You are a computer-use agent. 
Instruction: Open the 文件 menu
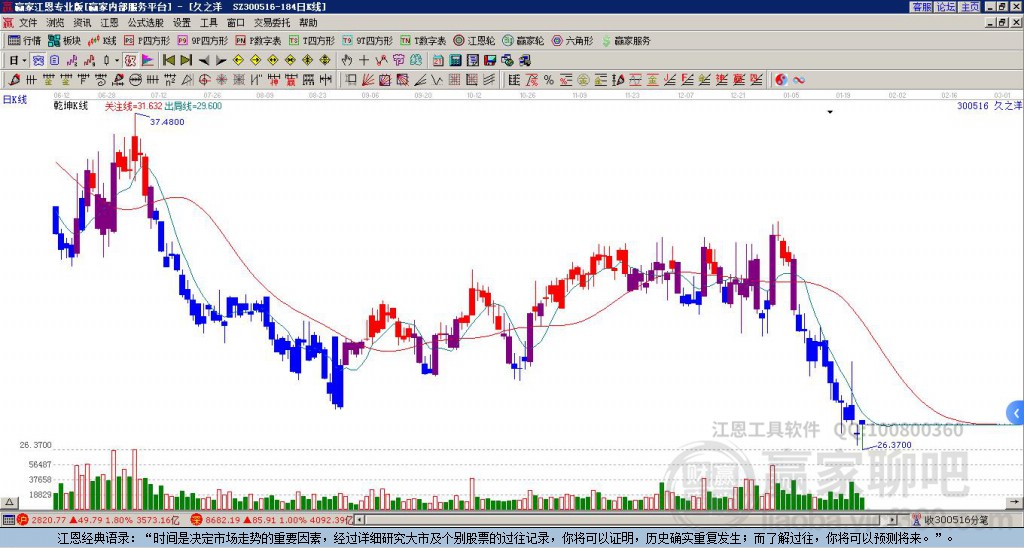28,23
